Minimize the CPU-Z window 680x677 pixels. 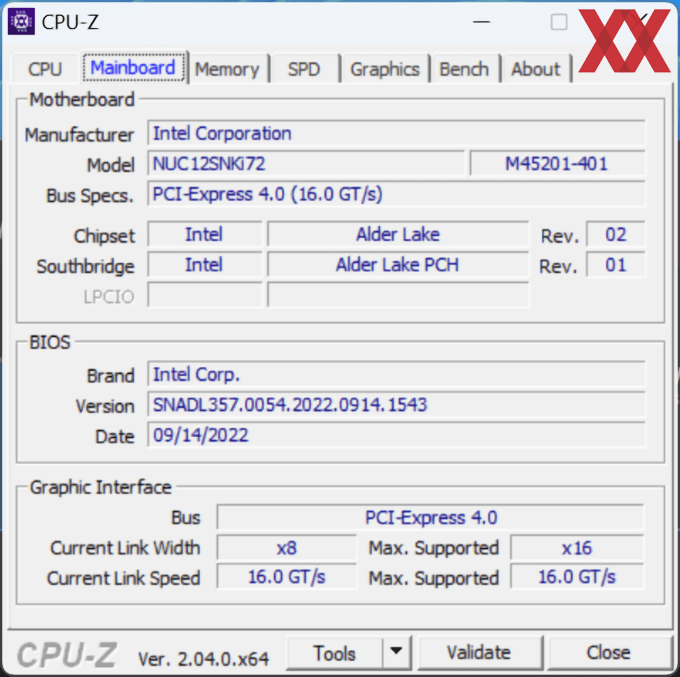click(x=481, y=21)
